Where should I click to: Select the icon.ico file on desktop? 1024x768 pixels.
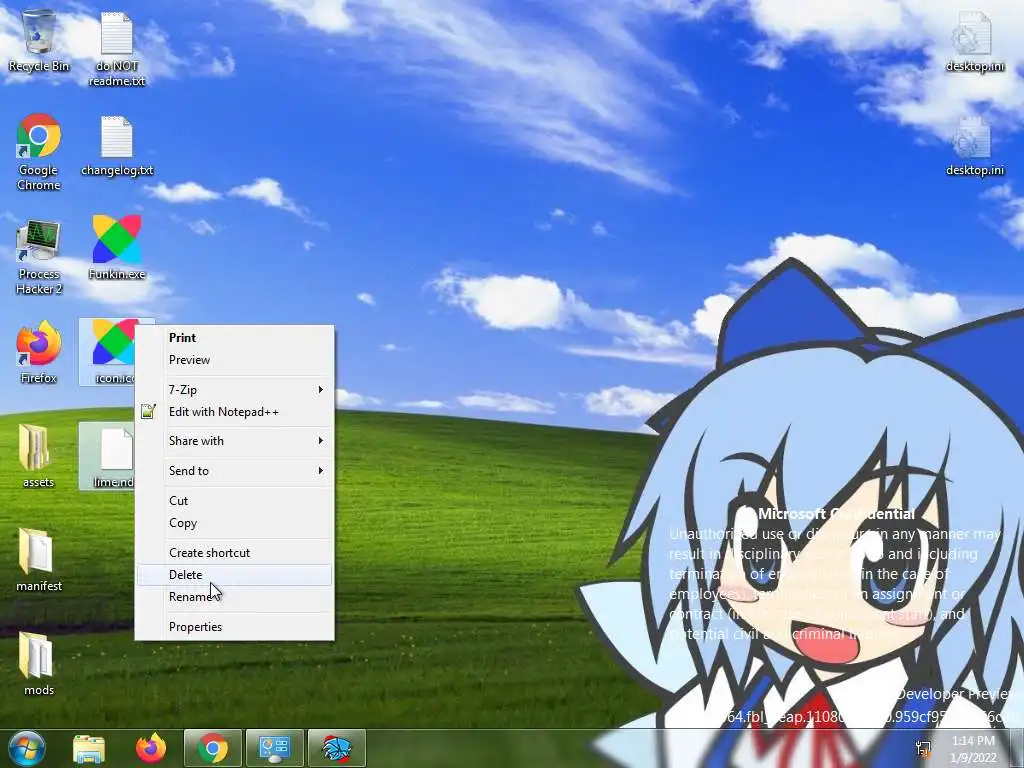pyautogui.click(x=108, y=352)
